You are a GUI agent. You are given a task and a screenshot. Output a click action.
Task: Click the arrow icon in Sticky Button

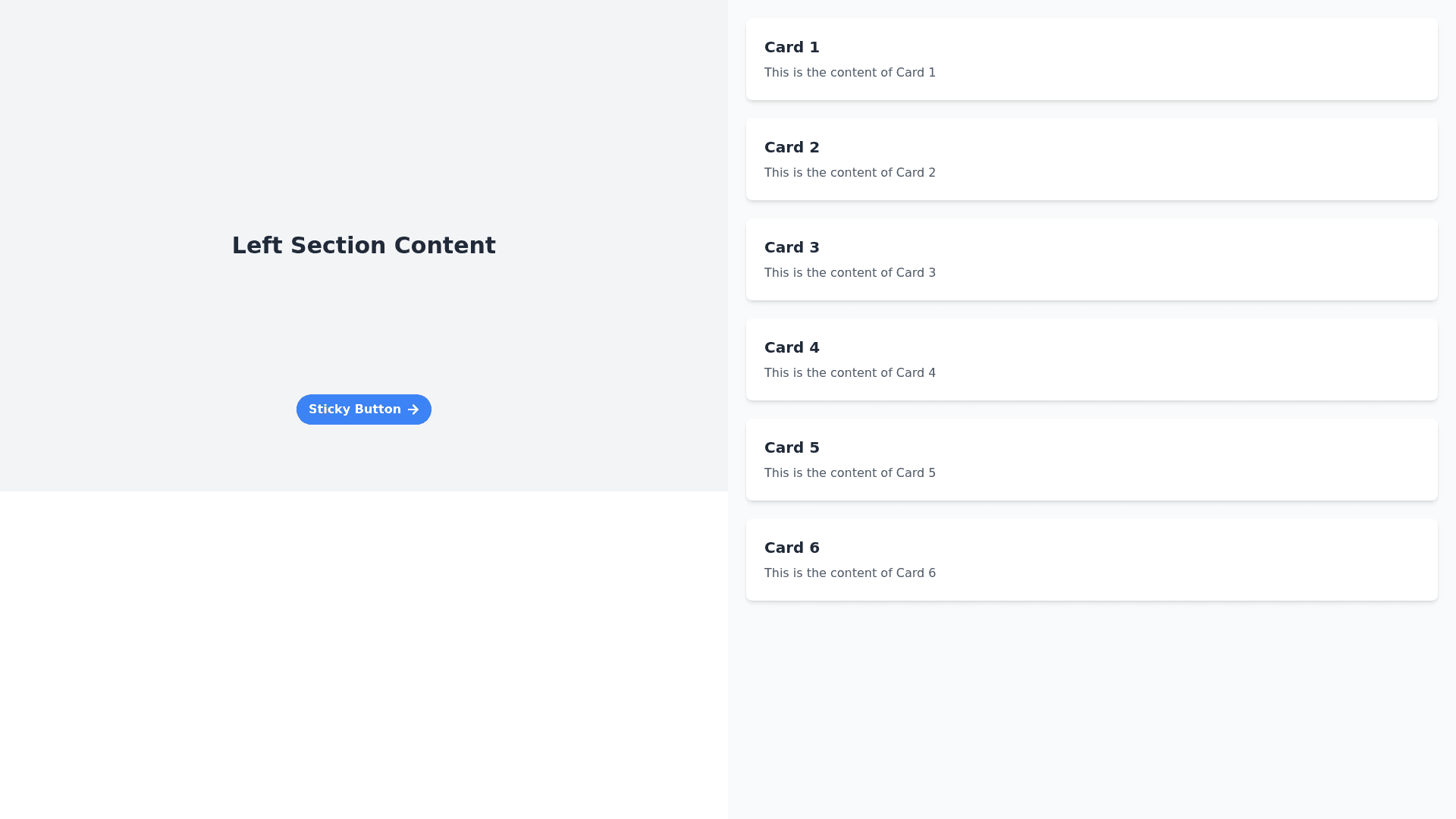click(x=413, y=409)
